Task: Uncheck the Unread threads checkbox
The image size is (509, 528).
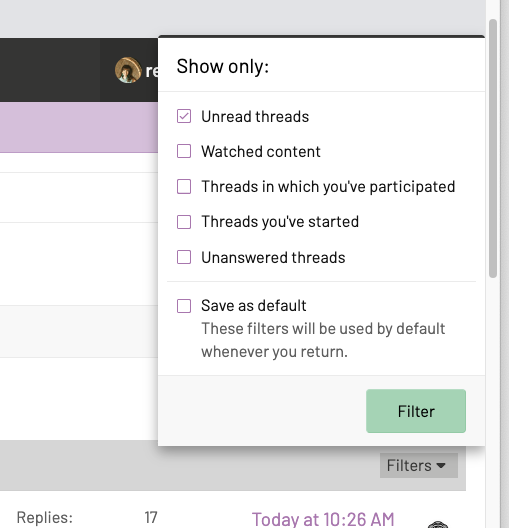Action: click(x=184, y=116)
